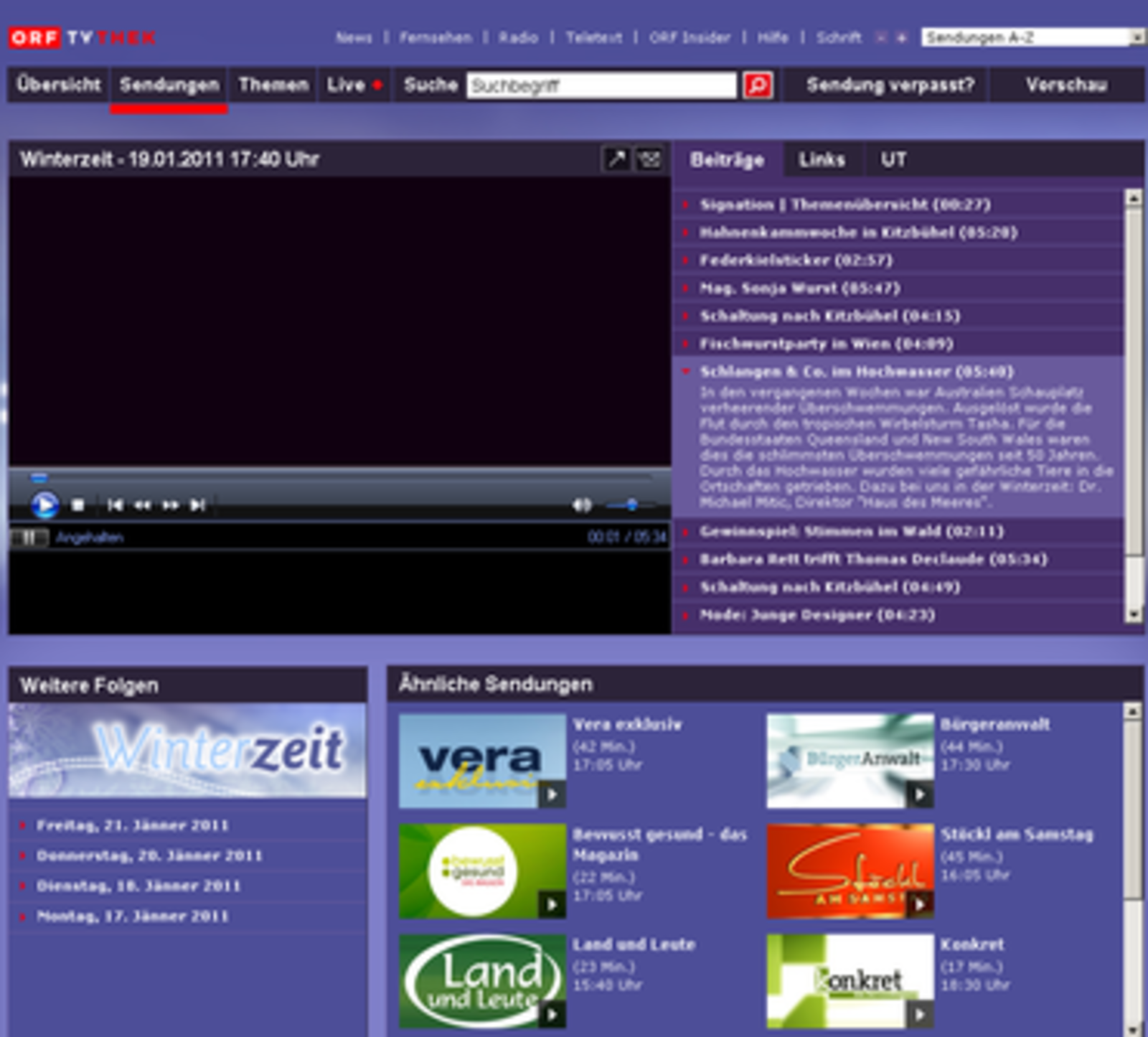The height and width of the screenshot is (1037, 1148).
Task: Open the Sendungen menu
Action: coord(169,85)
